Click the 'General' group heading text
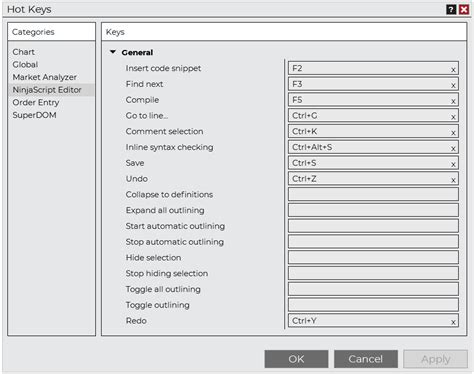474x374 pixels. [x=137, y=52]
